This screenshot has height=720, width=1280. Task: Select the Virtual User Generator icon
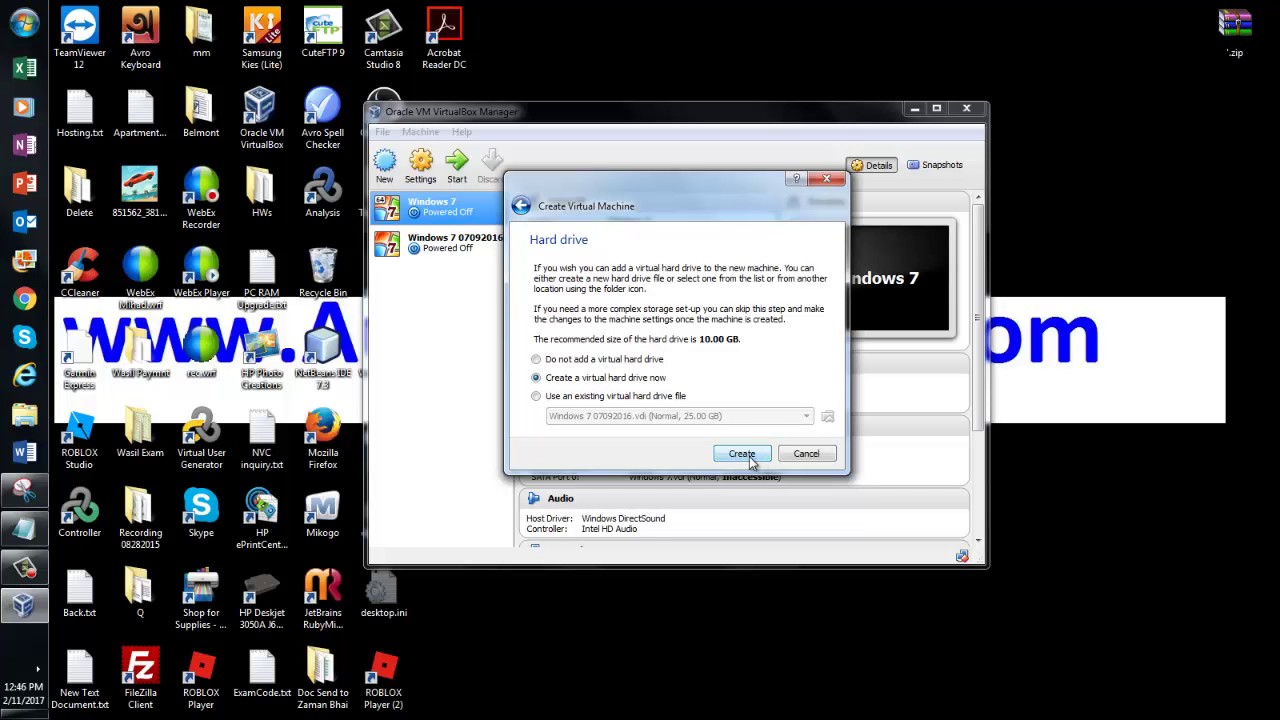tap(201, 439)
